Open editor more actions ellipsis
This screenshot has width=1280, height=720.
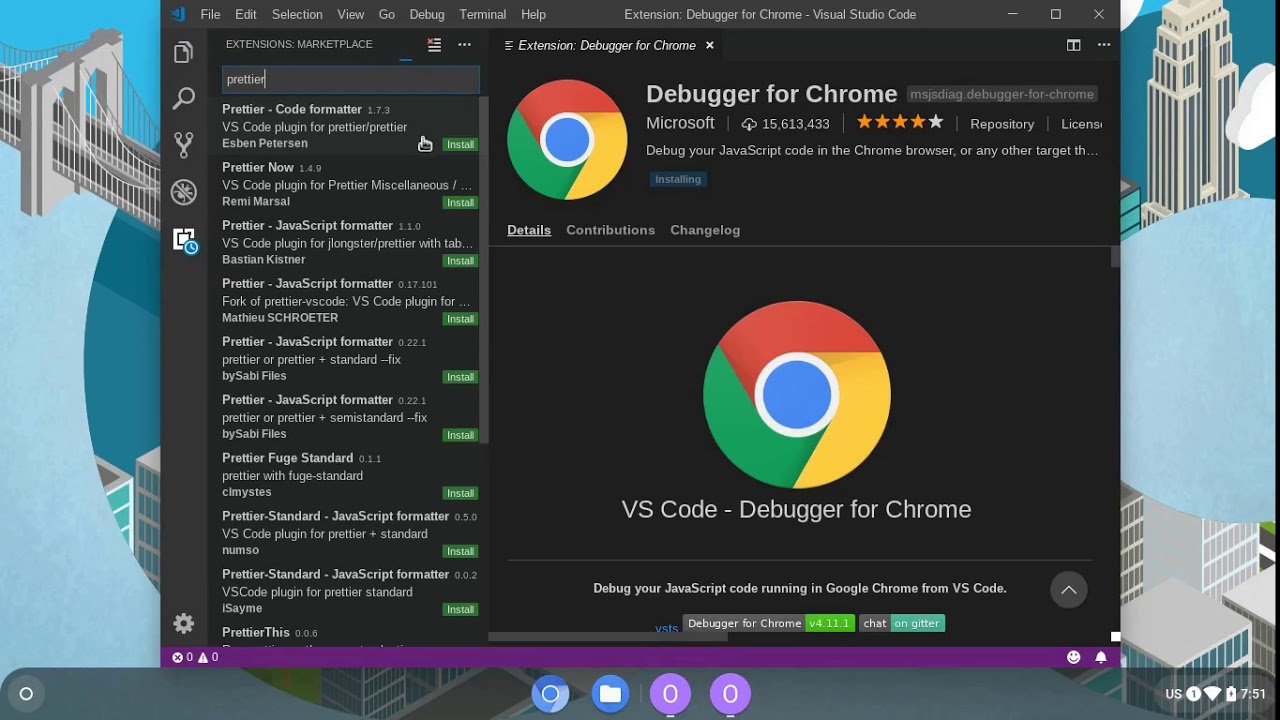[1104, 45]
